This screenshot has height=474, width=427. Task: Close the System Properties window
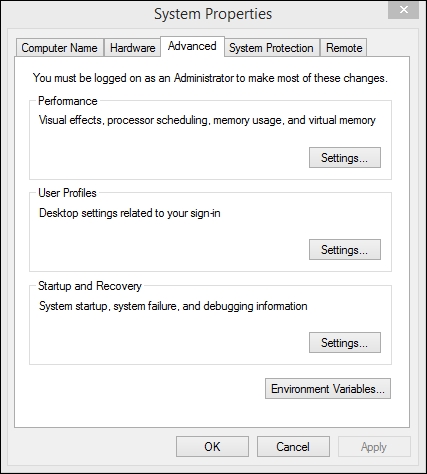(403, 10)
